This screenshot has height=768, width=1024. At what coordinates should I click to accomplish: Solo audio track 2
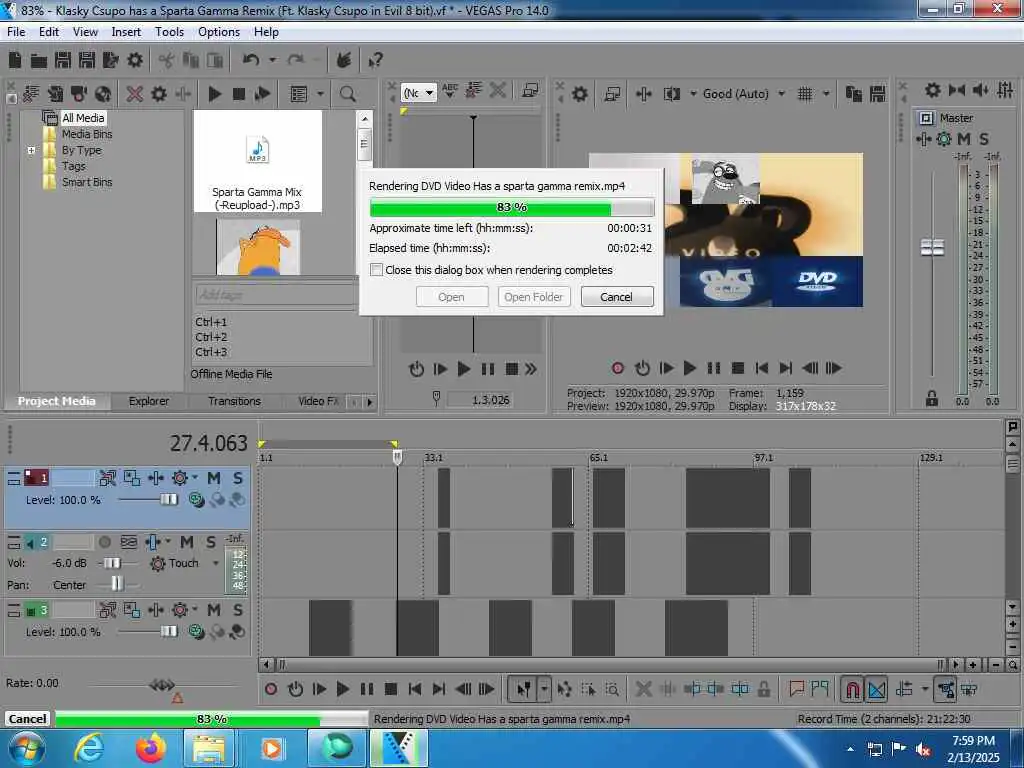tap(211, 542)
